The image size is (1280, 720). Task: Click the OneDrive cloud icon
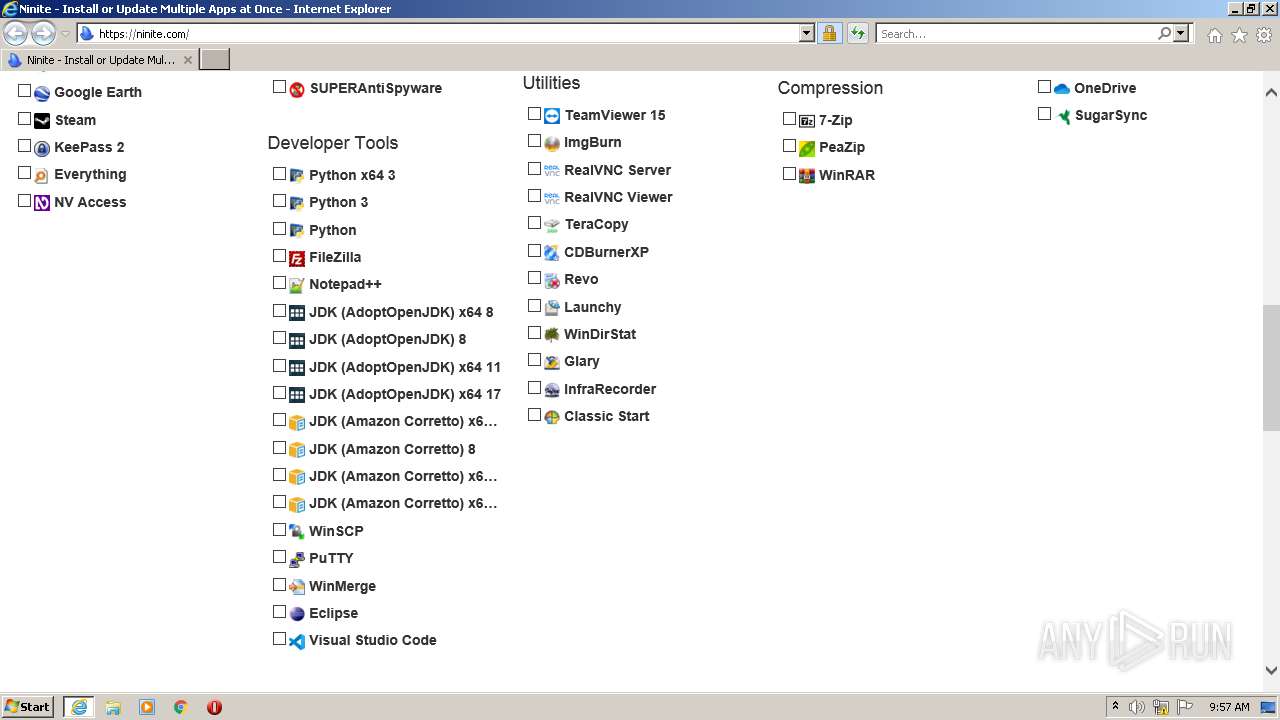pyautogui.click(x=1062, y=89)
